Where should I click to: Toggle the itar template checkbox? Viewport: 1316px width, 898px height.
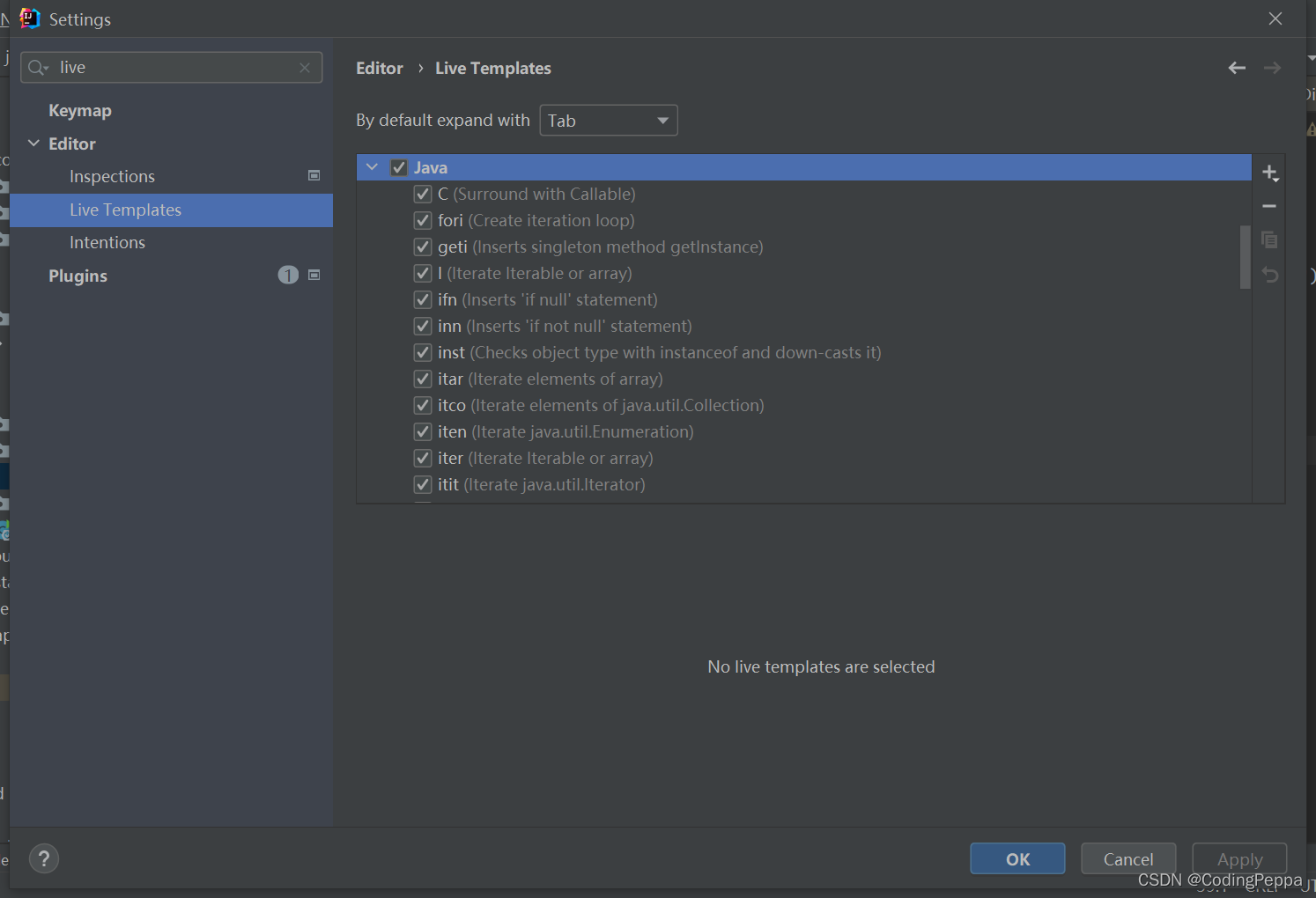pos(423,379)
